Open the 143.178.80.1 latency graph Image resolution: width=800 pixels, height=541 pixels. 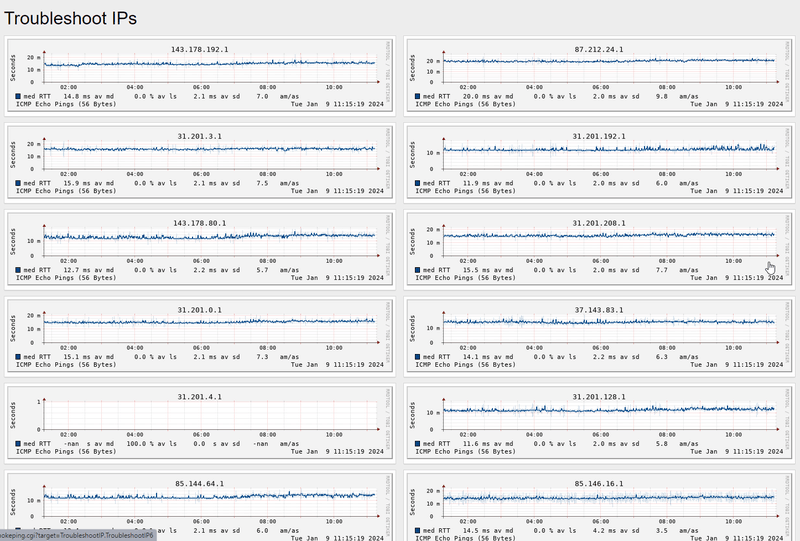click(x=199, y=249)
